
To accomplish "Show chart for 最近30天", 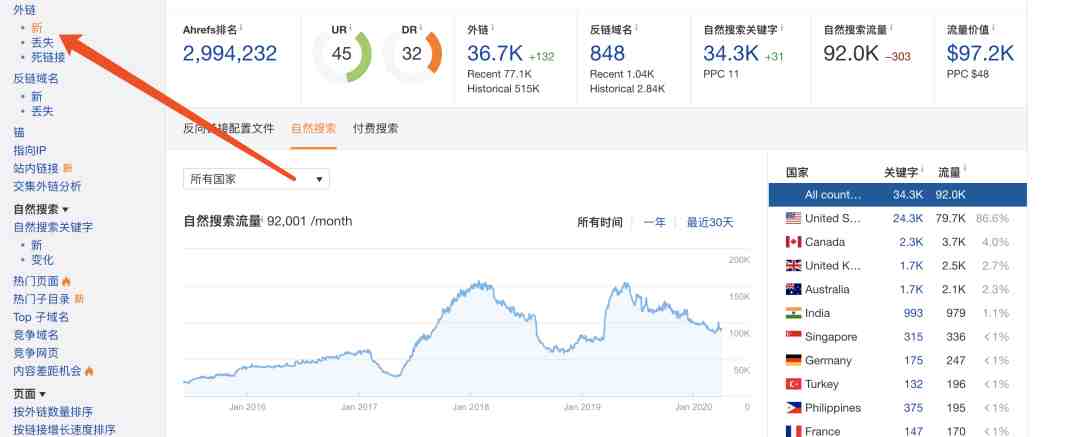I will [710, 222].
